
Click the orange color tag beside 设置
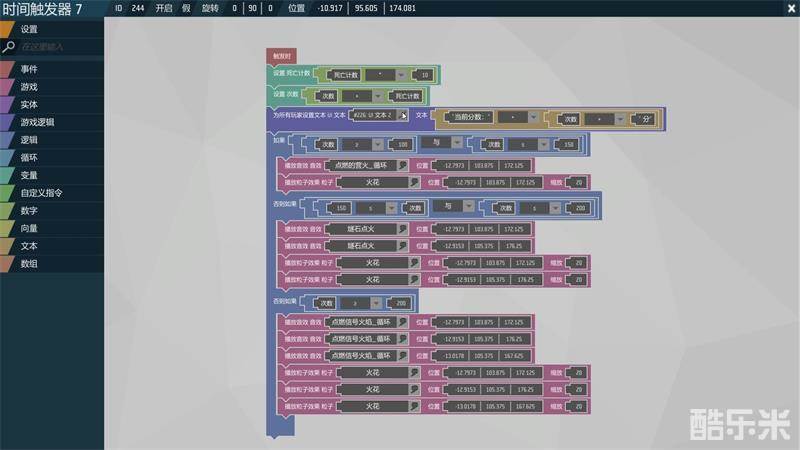(x=6, y=29)
